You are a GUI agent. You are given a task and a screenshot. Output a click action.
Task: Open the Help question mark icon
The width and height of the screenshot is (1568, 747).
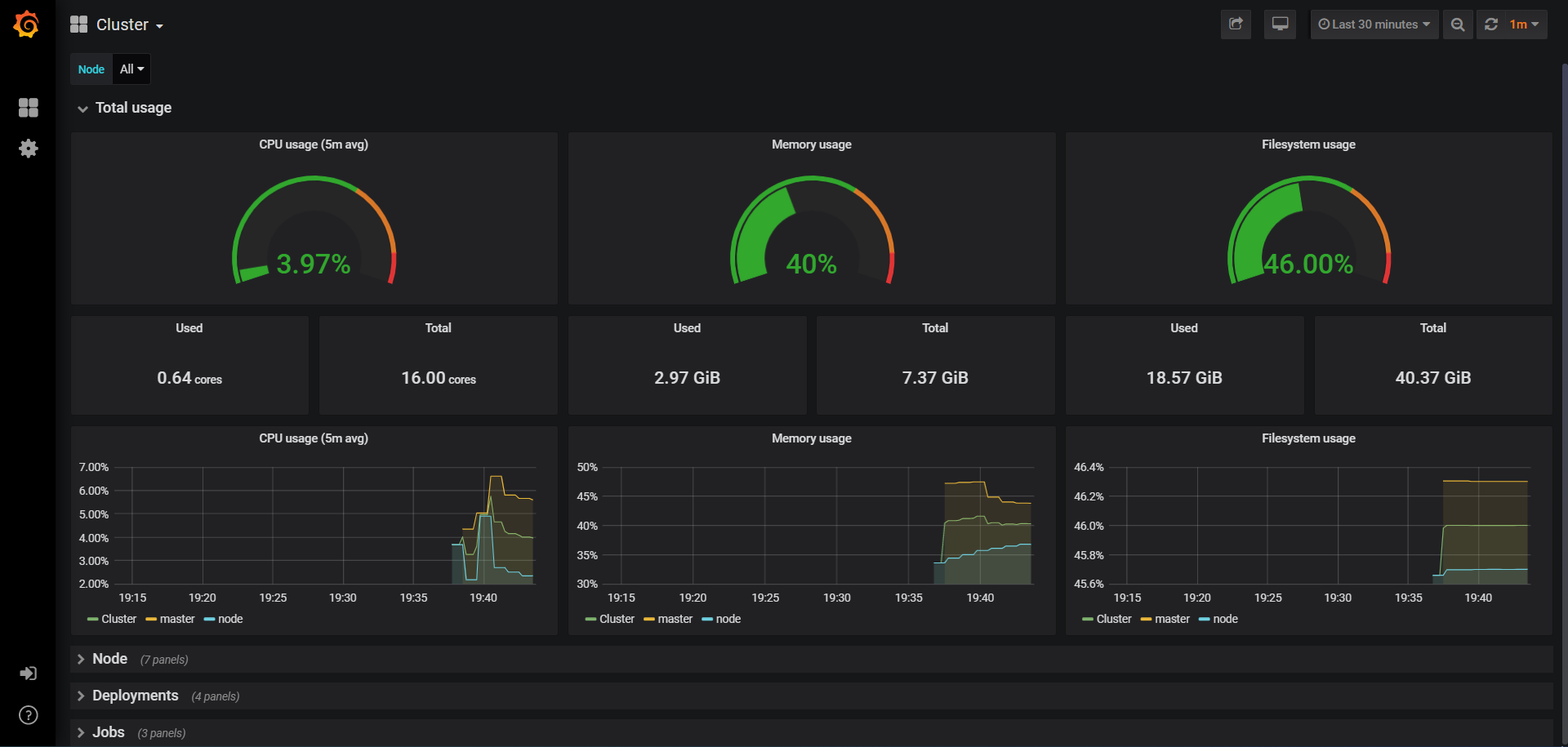tap(29, 715)
